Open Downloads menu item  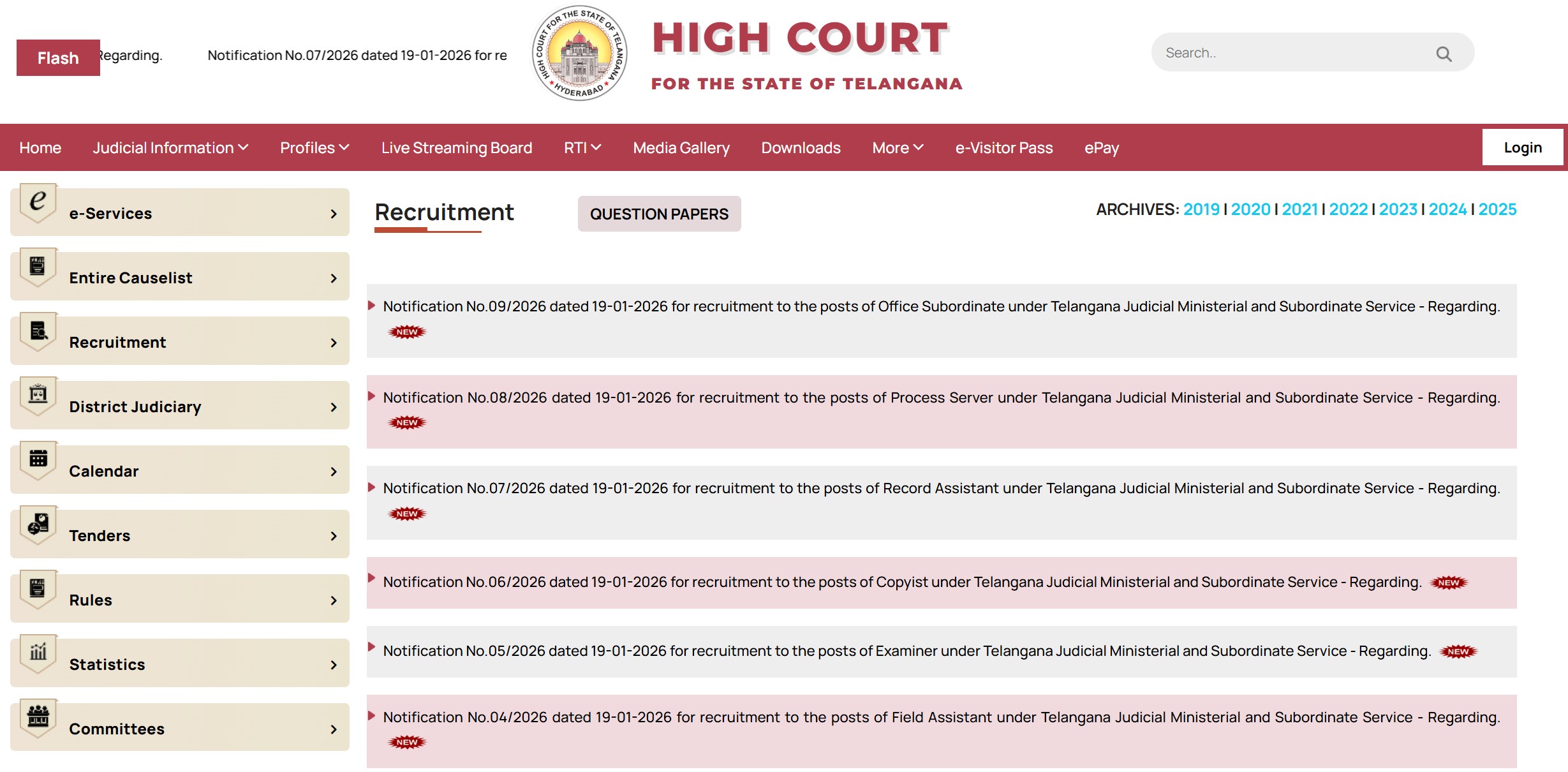(801, 147)
